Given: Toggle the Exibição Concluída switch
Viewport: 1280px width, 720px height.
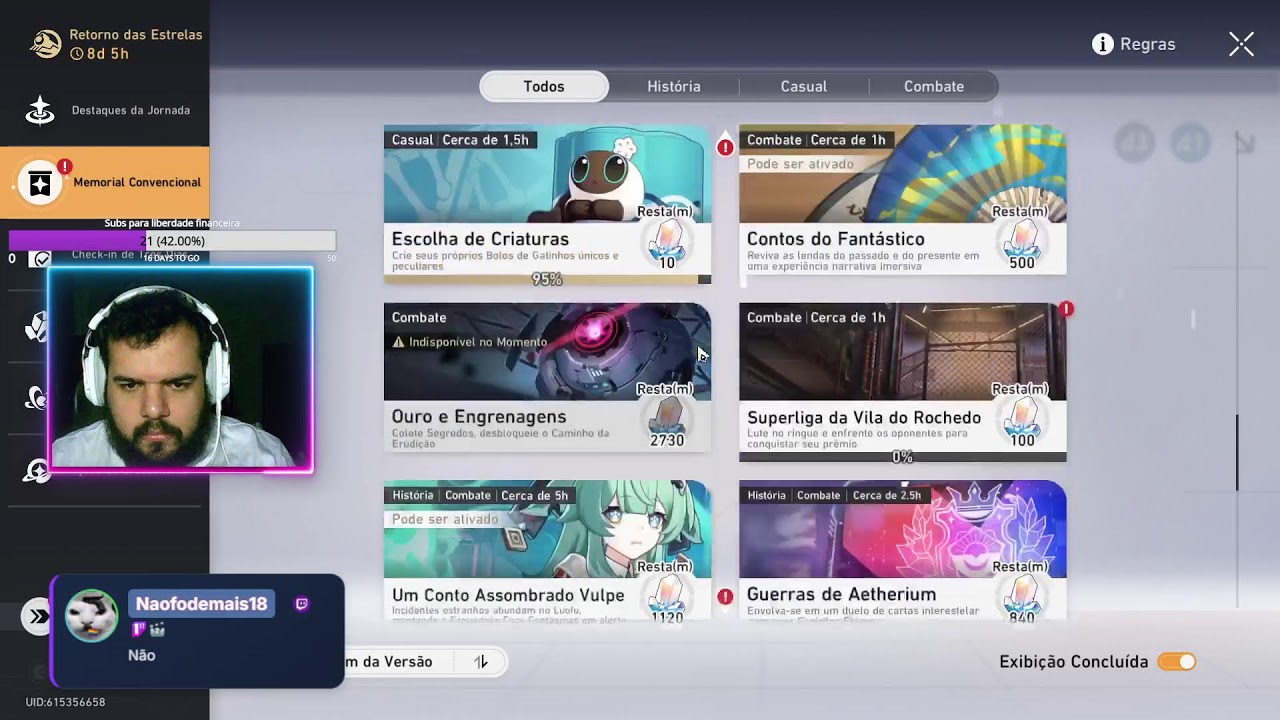Looking at the screenshot, I should coord(1177,662).
